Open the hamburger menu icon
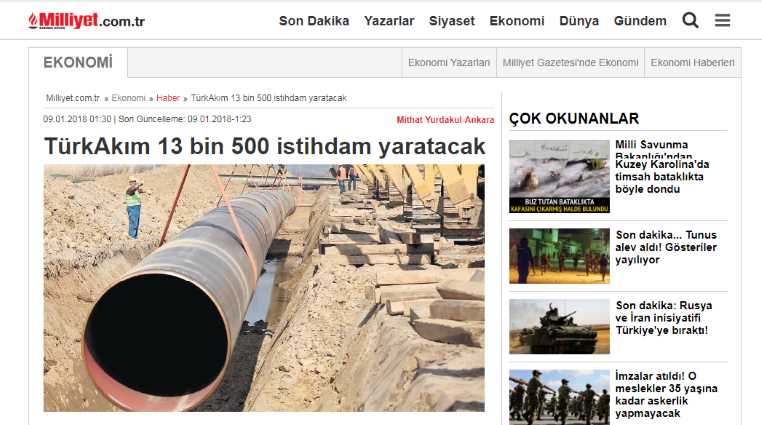The height and width of the screenshot is (425, 762). click(x=722, y=20)
